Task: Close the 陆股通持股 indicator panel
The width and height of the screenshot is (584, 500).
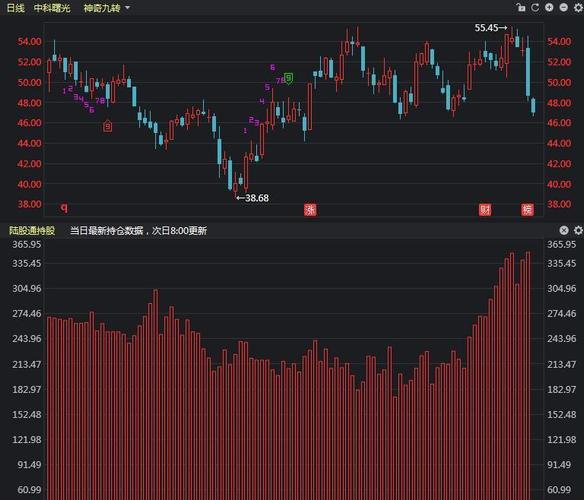Action: [564, 230]
